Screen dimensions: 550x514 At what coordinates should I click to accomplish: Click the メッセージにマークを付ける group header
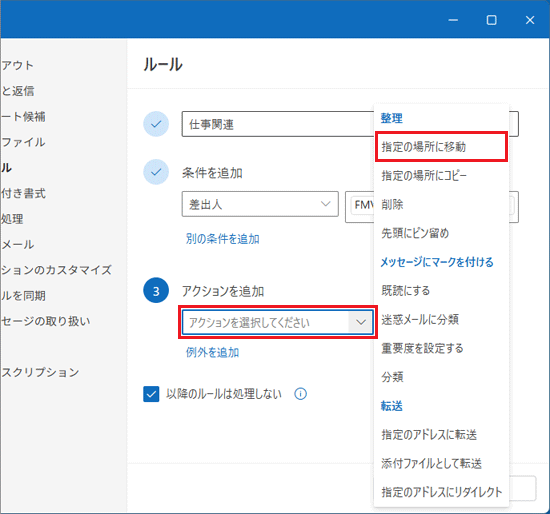(437, 262)
